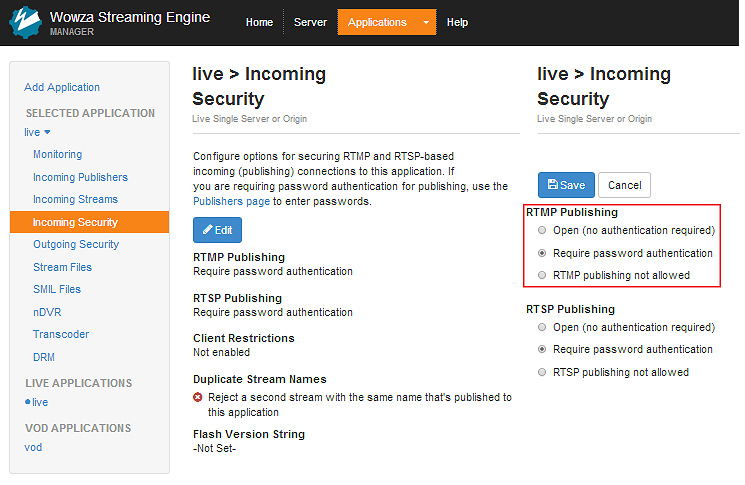
Task: Follow the Publishers page link
Action: (x=231, y=201)
